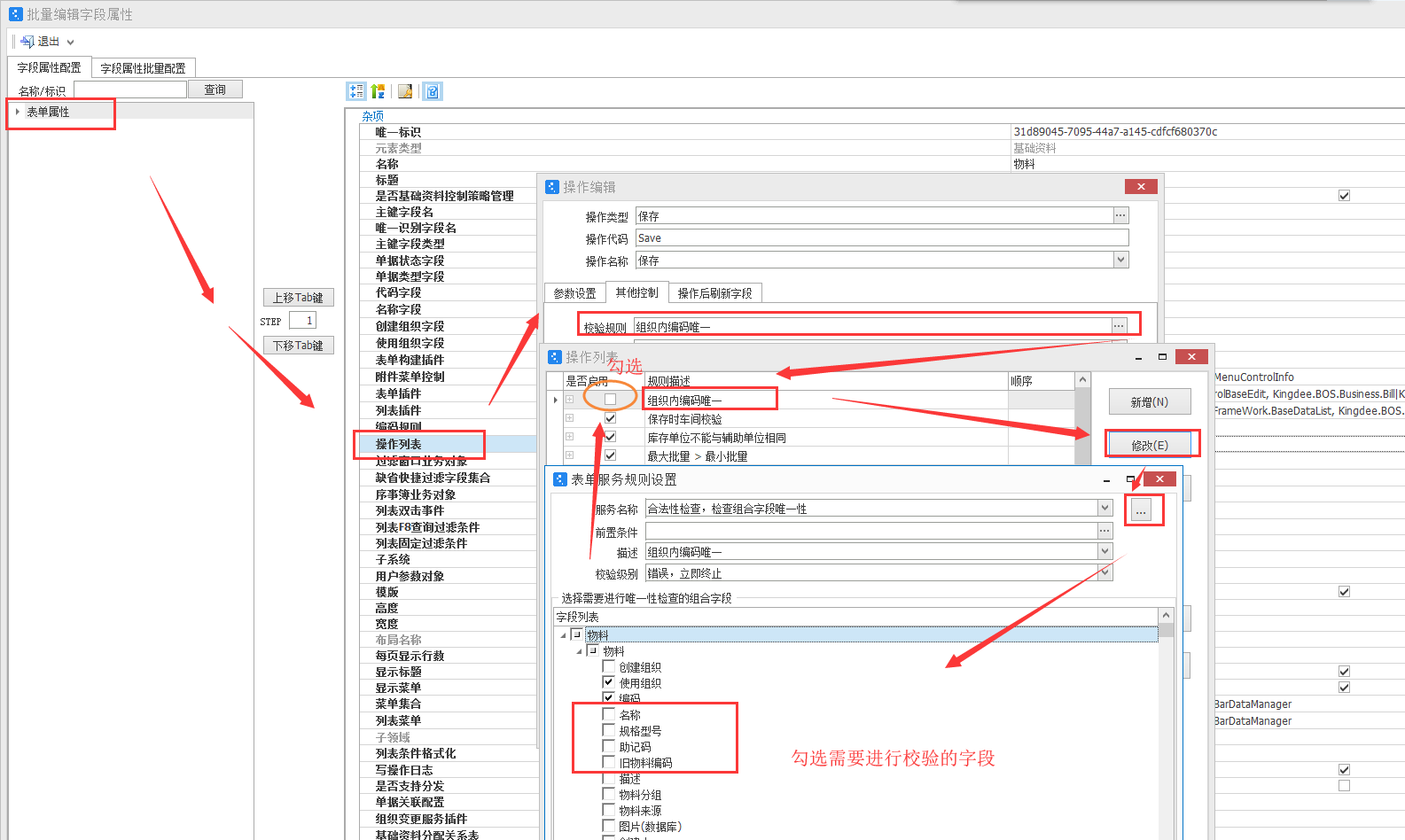Click the 查询 search button
The height and width of the screenshot is (840, 1405).
215,89
